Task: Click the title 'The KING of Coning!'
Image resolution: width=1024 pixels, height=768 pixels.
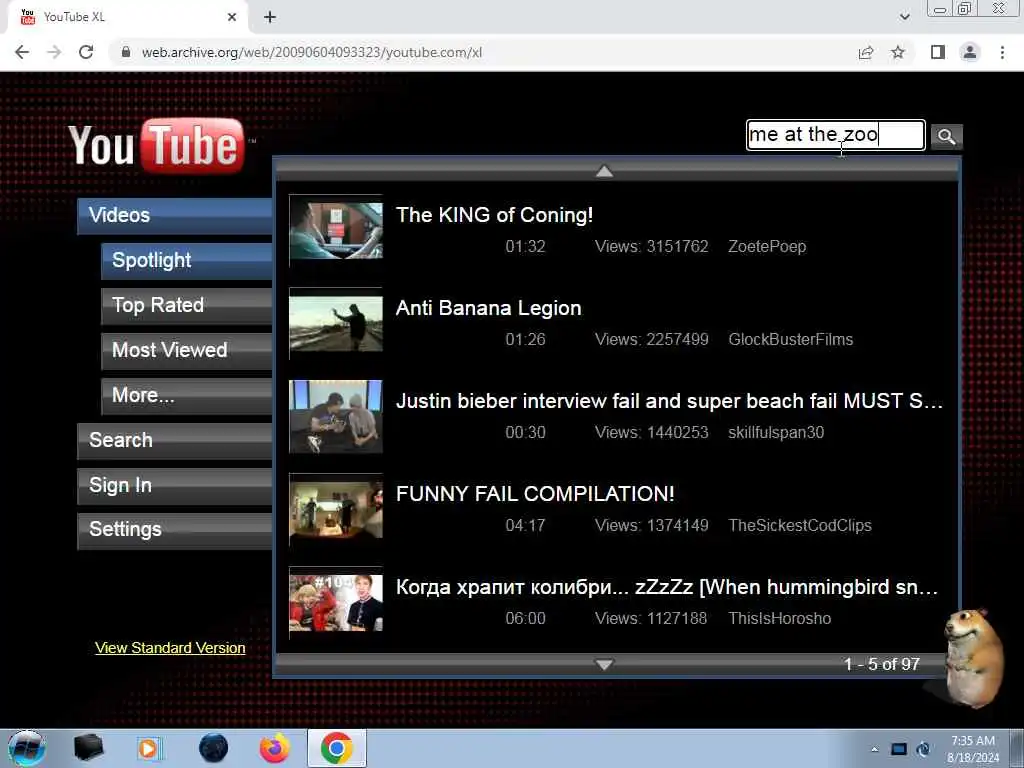Action: tap(494, 215)
